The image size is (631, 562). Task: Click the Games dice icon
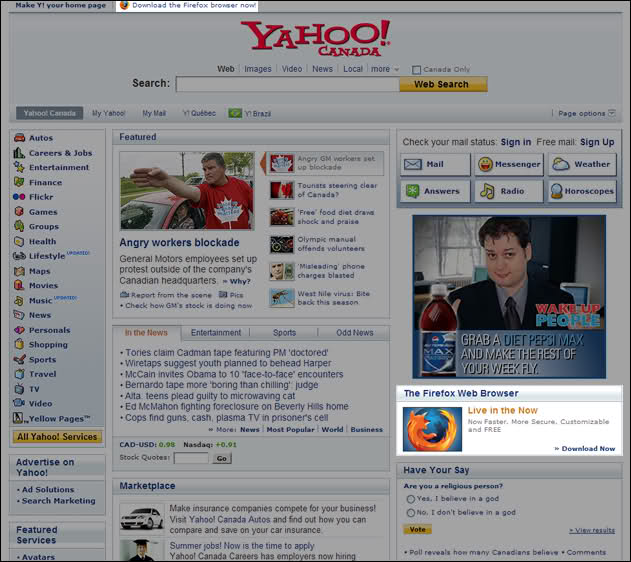(x=19, y=211)
